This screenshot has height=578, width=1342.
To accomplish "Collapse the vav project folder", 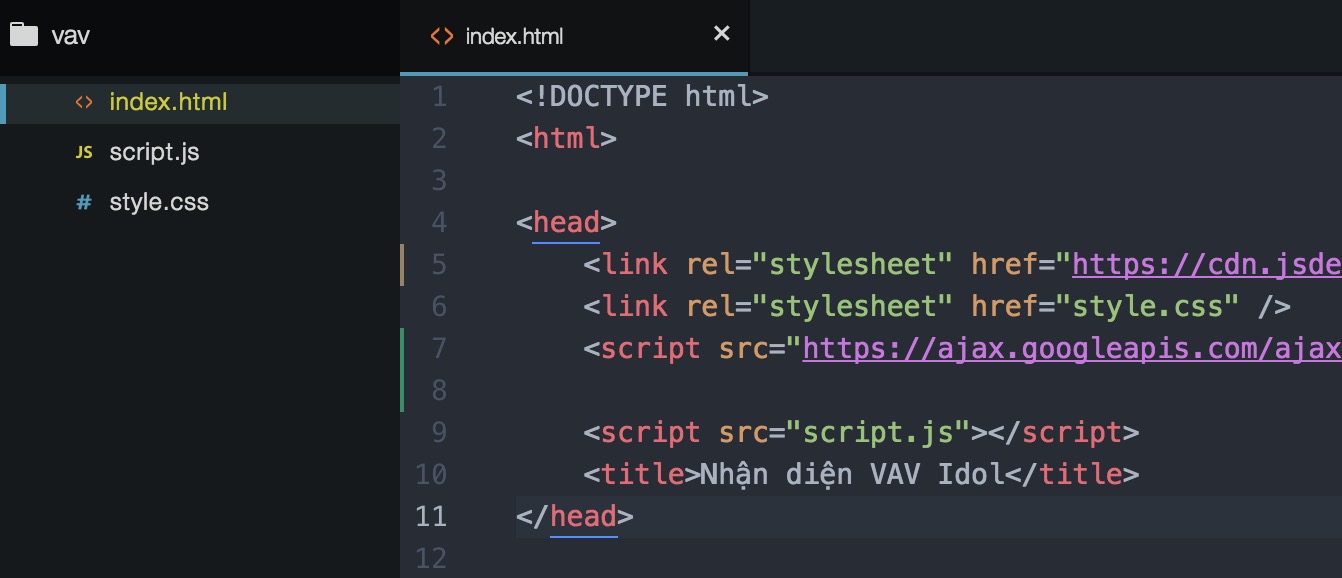I will click(71, 36).
